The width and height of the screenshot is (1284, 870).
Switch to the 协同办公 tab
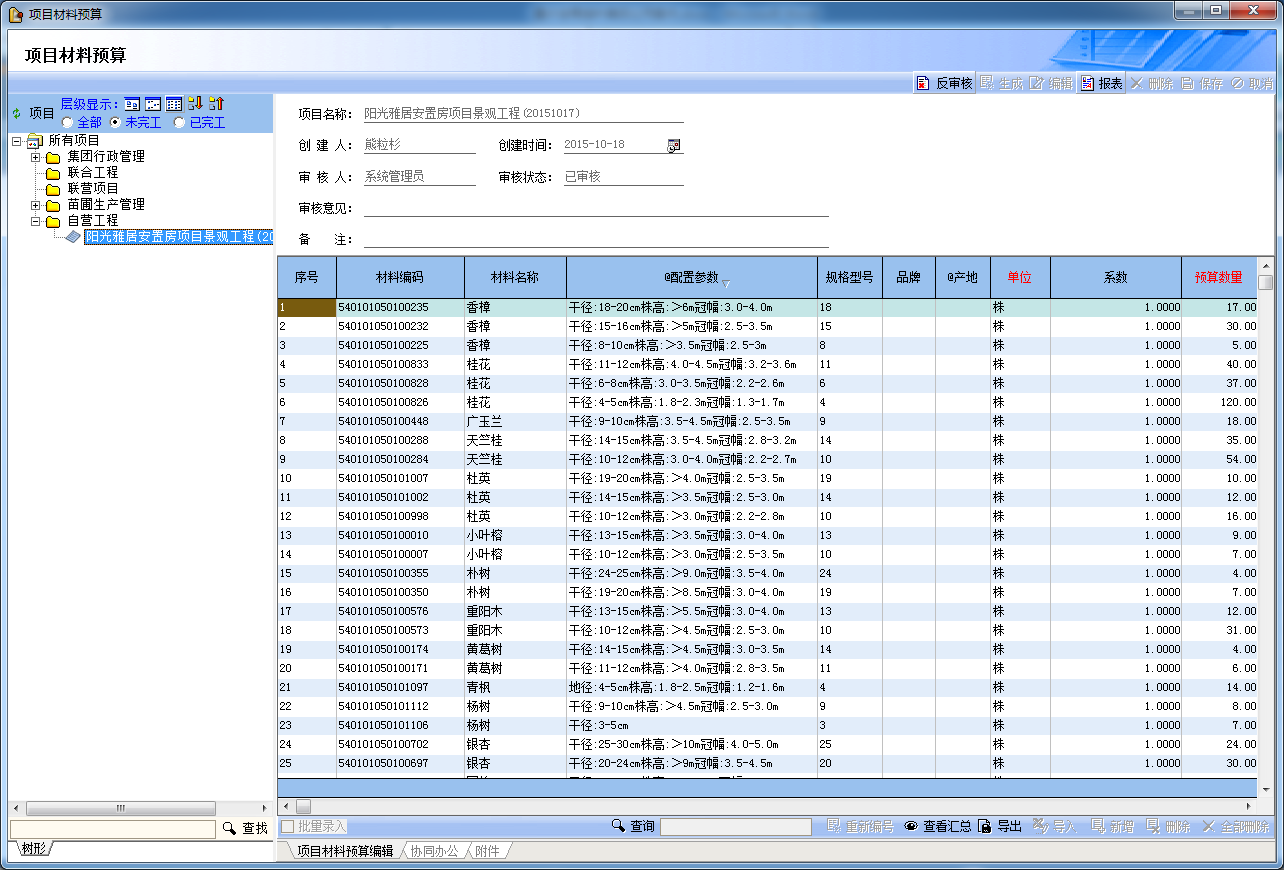433,851
